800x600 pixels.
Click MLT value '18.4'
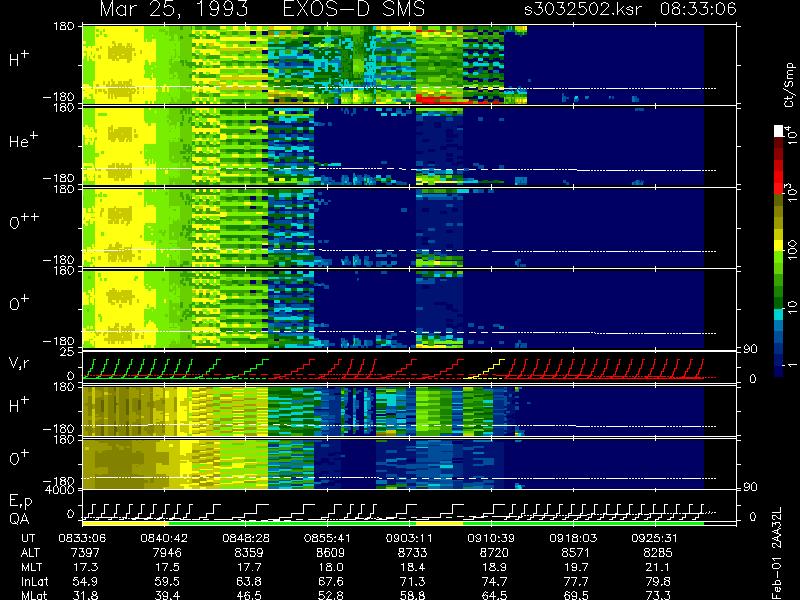pyautogui.click(x=412, y=567)
